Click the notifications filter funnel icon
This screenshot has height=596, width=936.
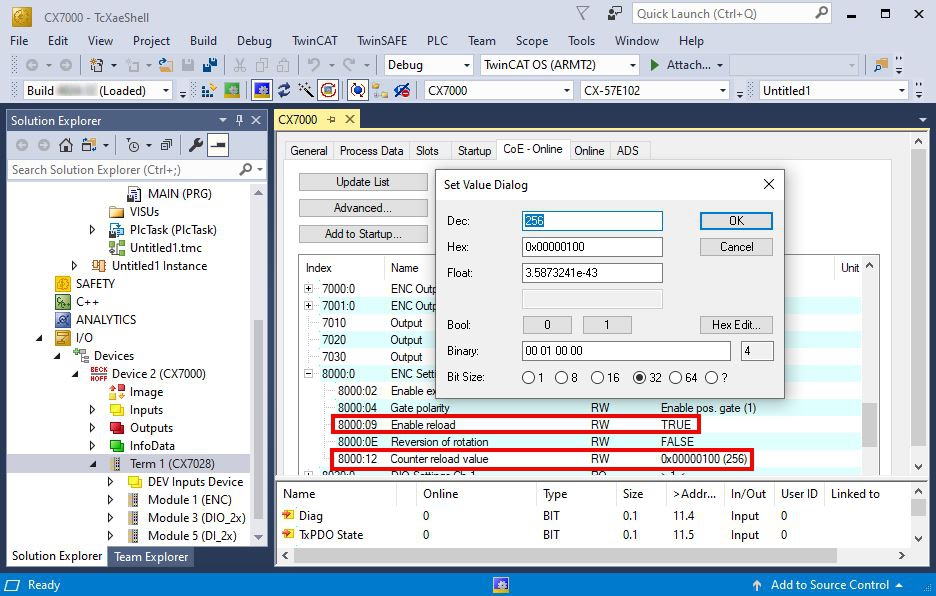[x=583, y=13]
